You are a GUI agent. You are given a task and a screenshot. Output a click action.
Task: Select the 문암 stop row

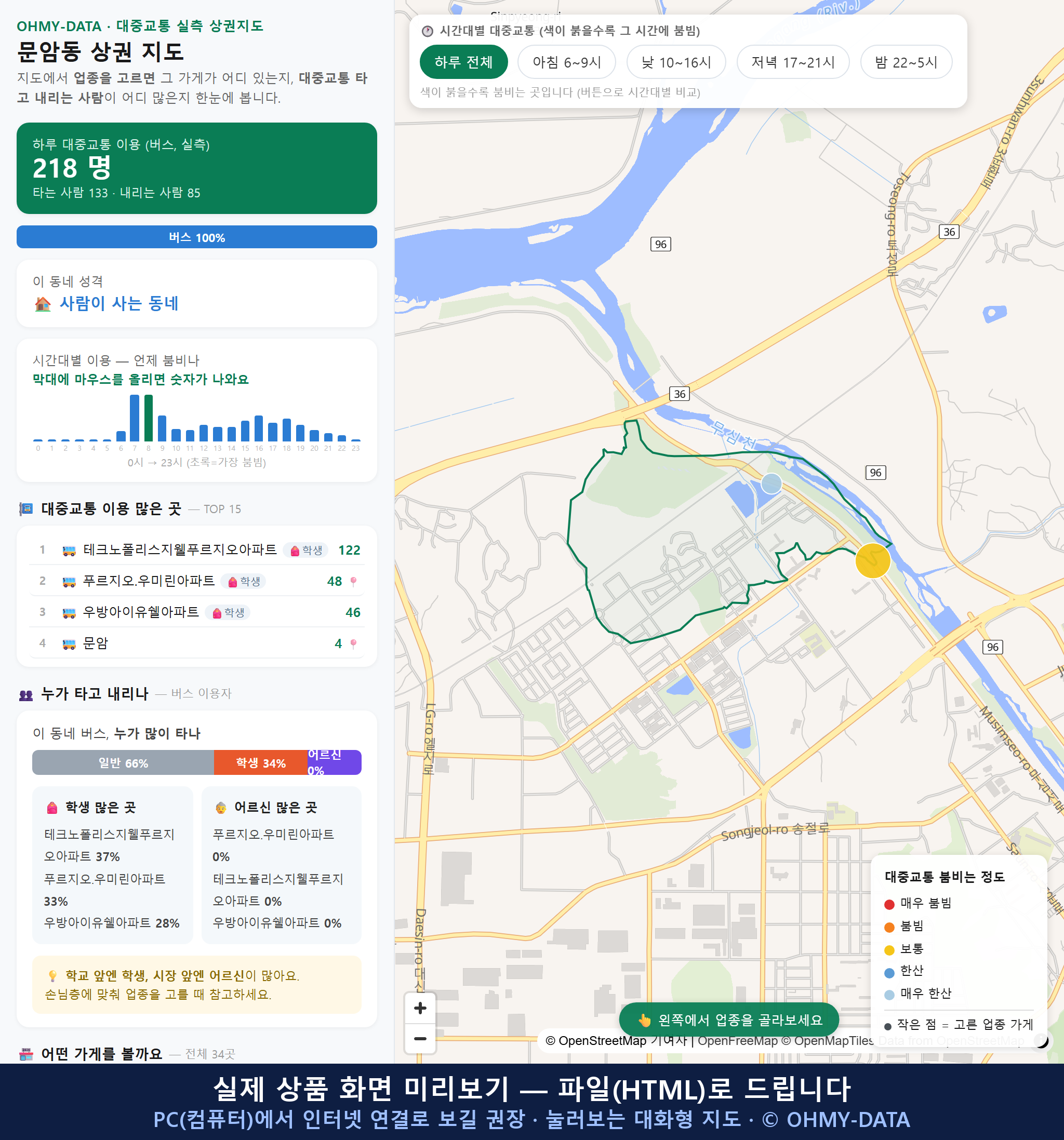(x=197, y=643)
